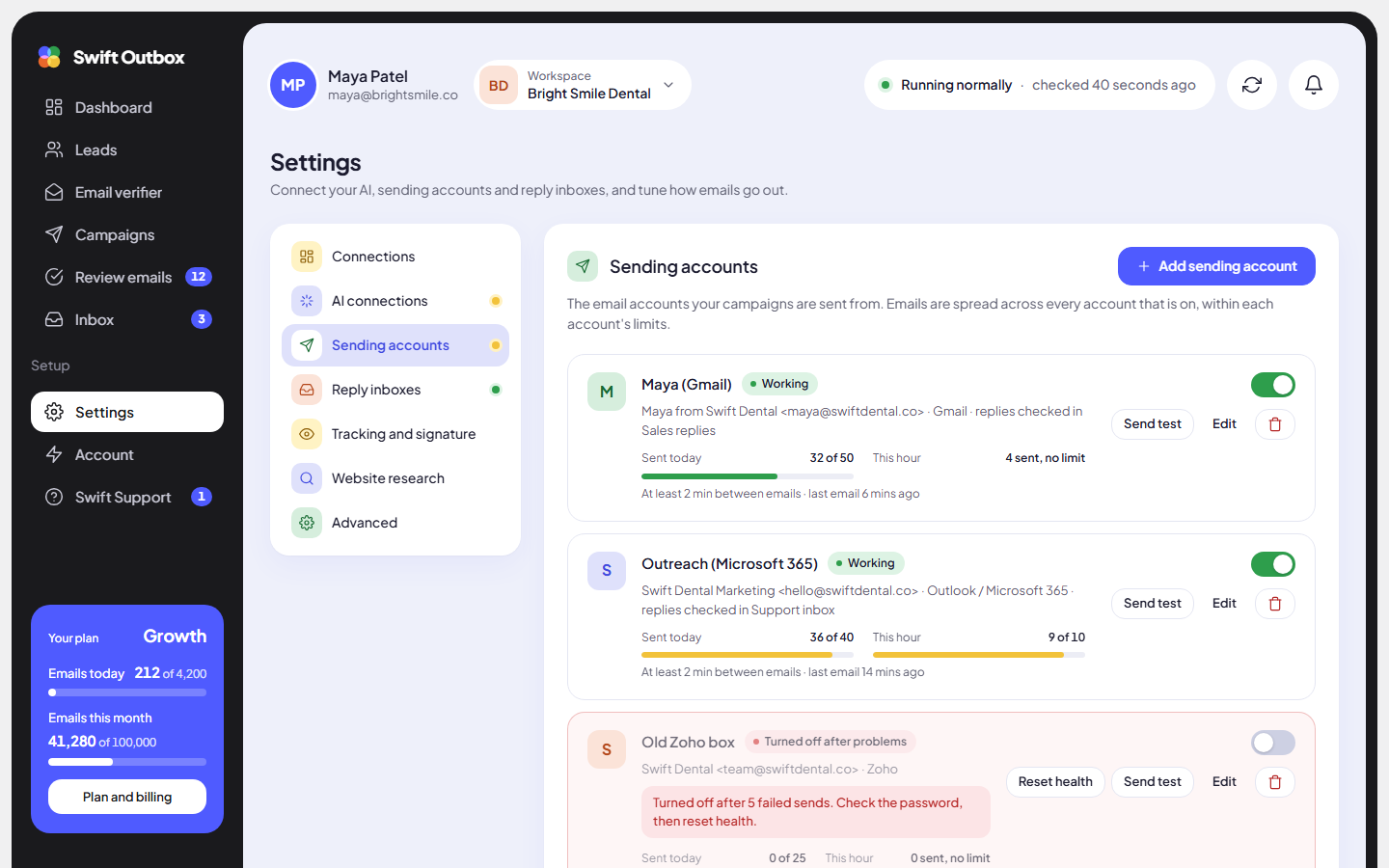1389x868 pixels.
Task: Click the Outreach account S avatar
Action: 607,571
